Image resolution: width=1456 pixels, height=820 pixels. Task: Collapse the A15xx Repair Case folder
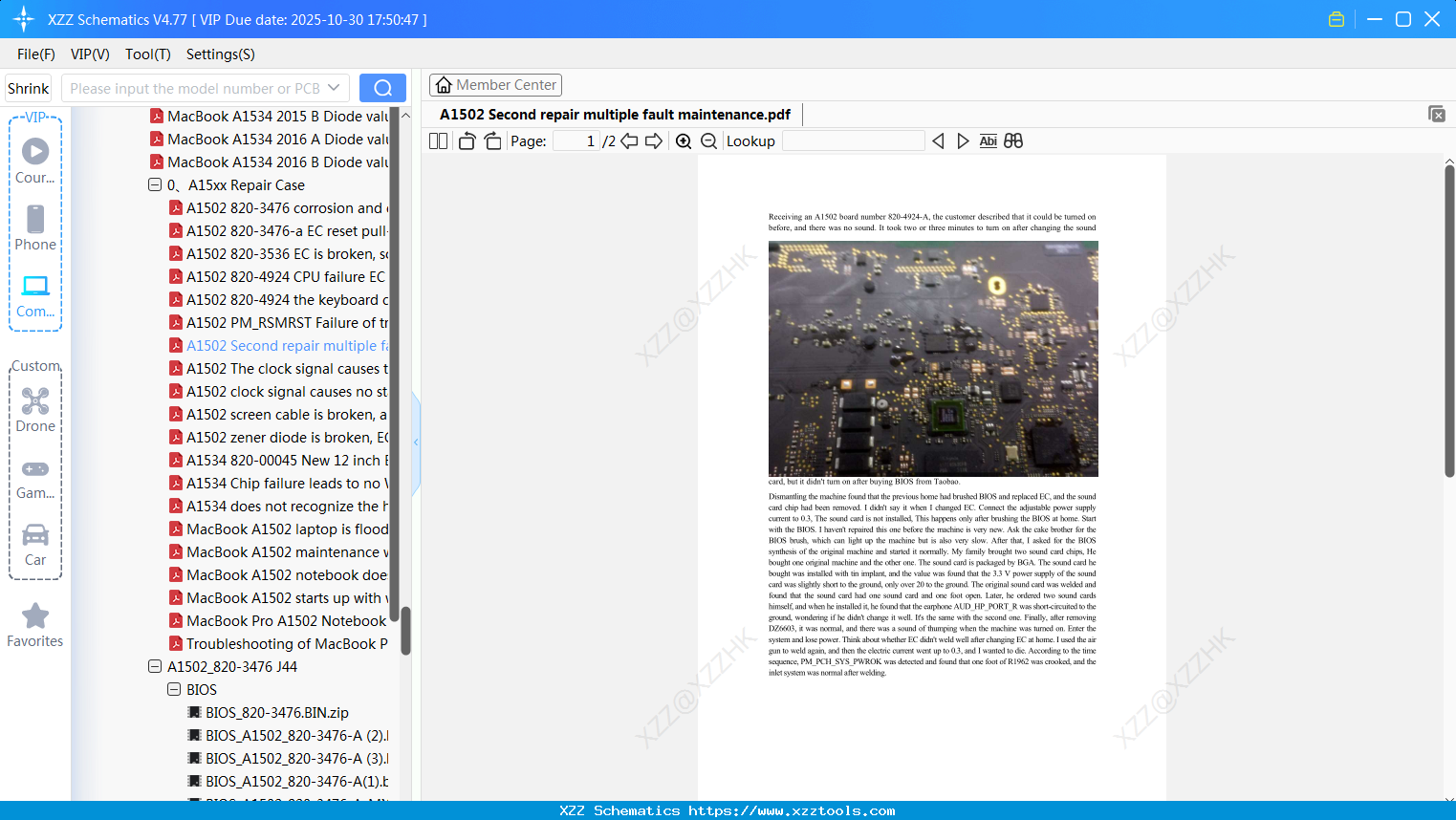coord(155,184)
